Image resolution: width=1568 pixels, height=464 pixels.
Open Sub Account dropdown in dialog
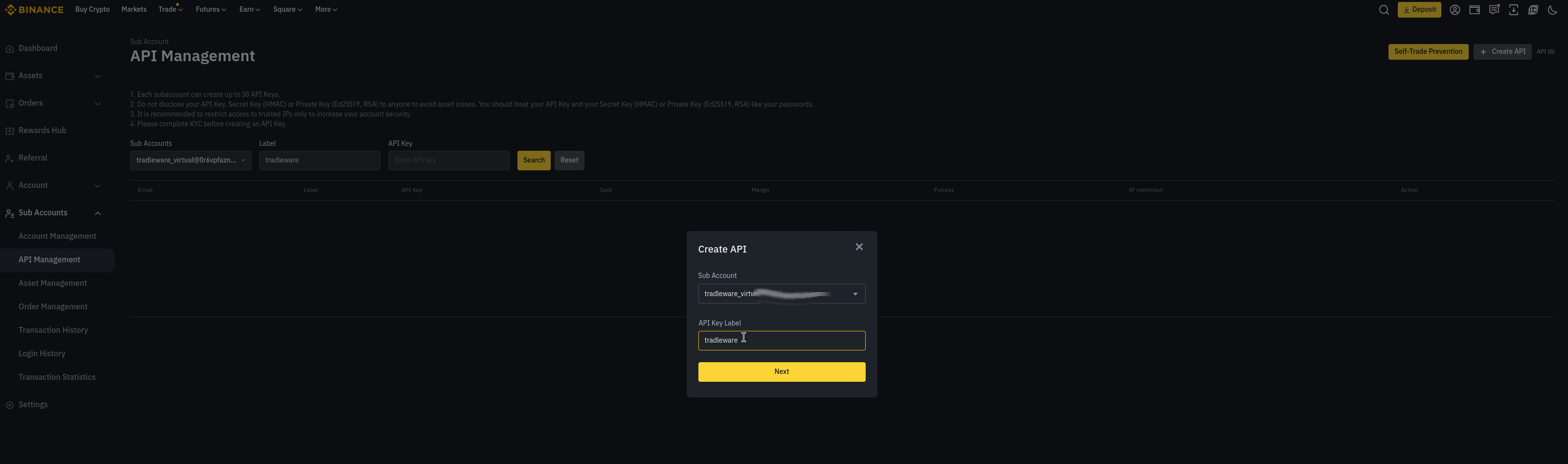(782, 294)
